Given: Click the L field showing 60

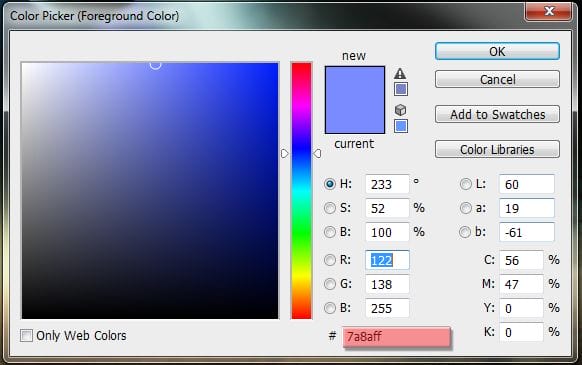Looking at the screenshot, I should coord(527,184).
